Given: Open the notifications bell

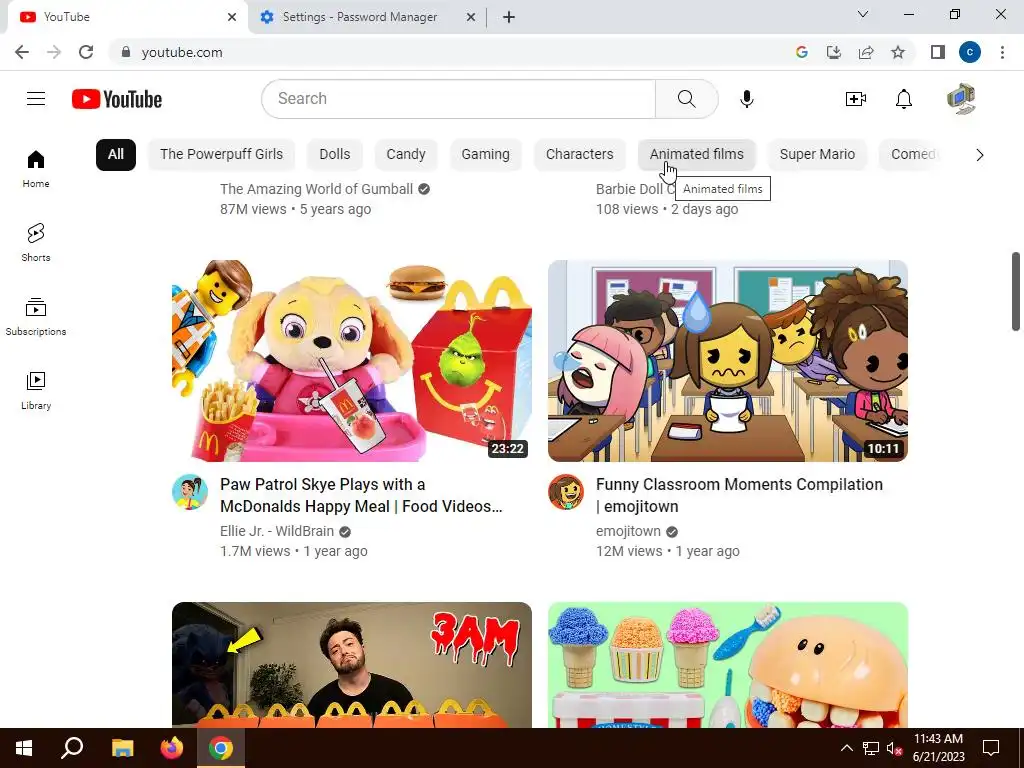Looking at the screenshot, I should [904, 99].
